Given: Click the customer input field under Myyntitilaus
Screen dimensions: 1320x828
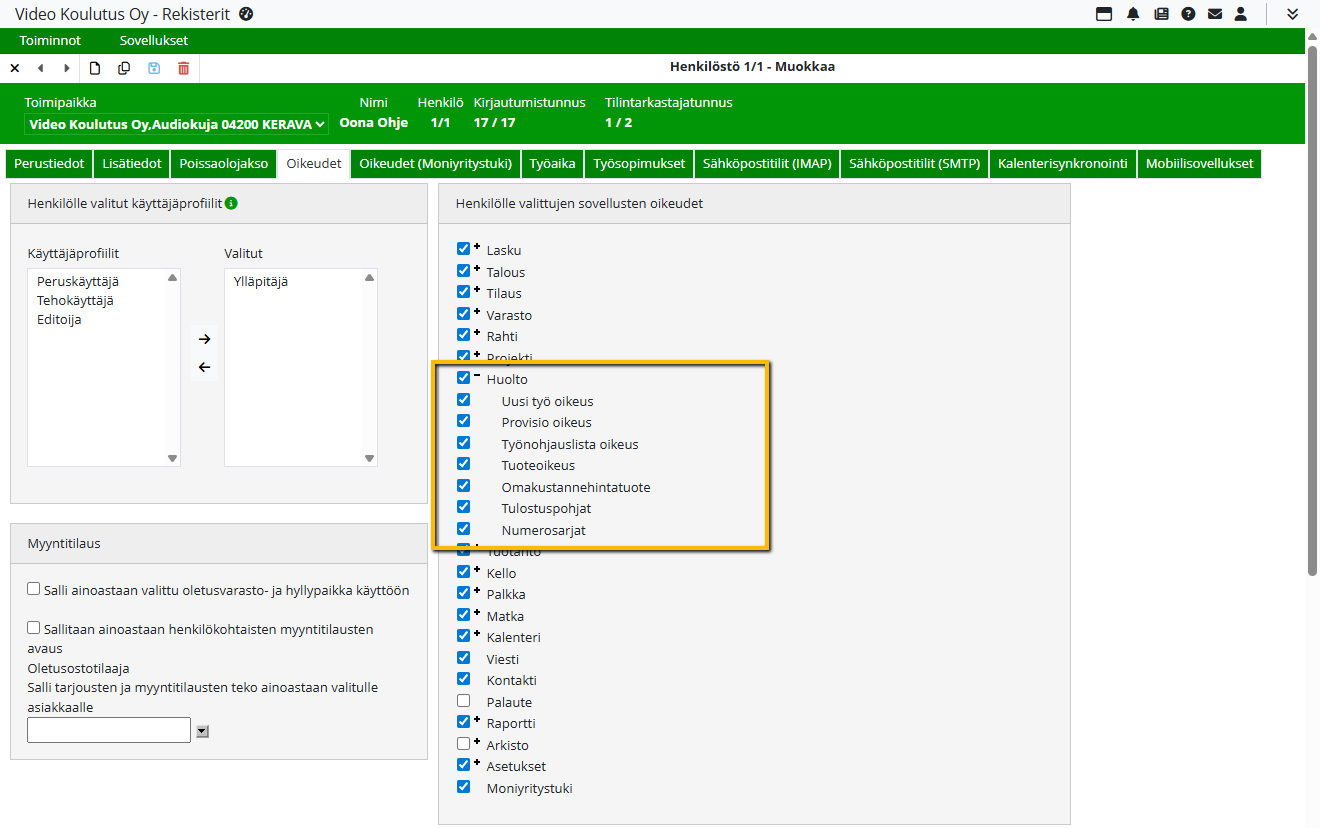Looking at the screenshot, I should click(x=108, y=730).
